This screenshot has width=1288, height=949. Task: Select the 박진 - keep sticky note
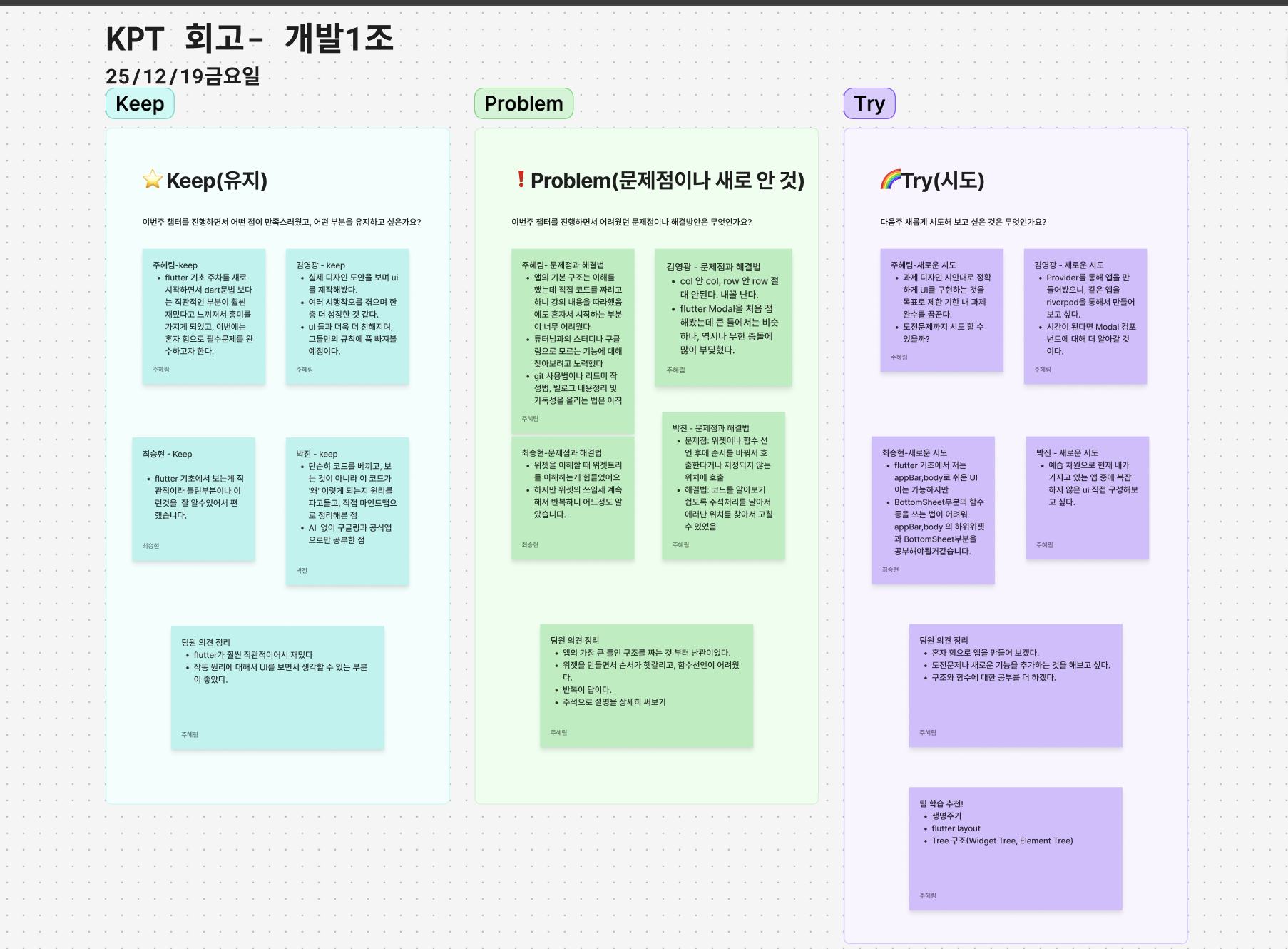(x=347, y=512)
